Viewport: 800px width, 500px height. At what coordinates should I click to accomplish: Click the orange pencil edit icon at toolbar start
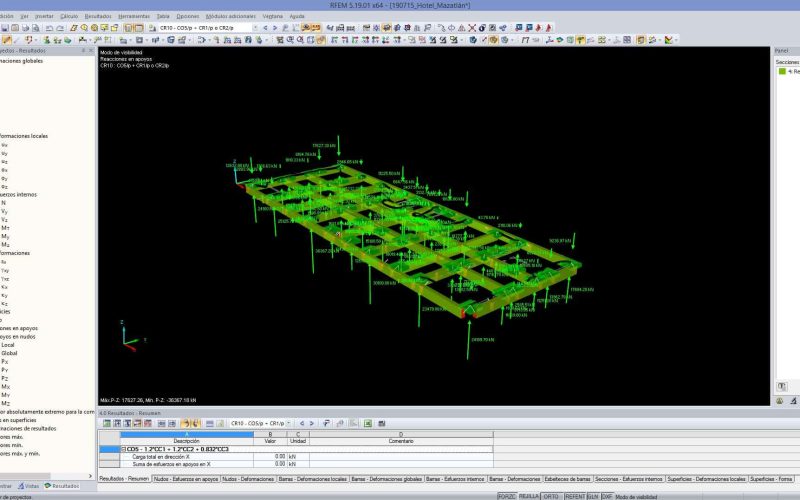click(x=7, y=40)
